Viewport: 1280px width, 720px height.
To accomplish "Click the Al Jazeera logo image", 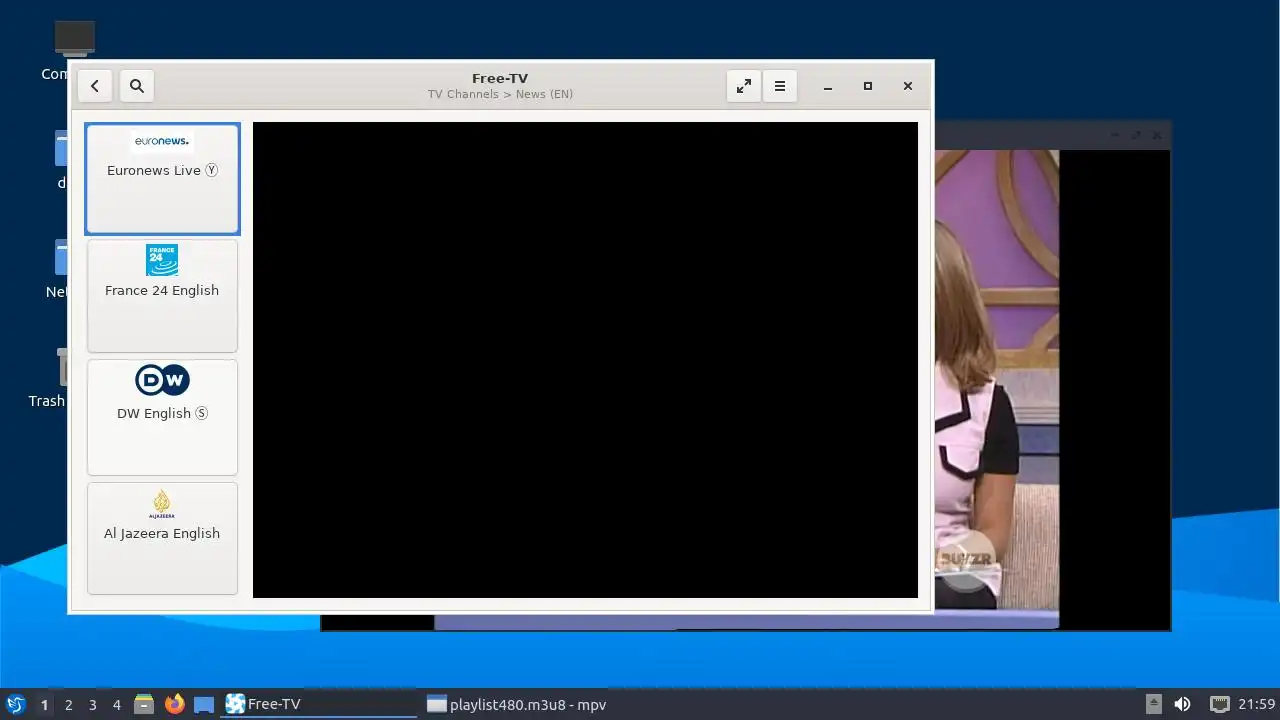I will tap(162, 504).
